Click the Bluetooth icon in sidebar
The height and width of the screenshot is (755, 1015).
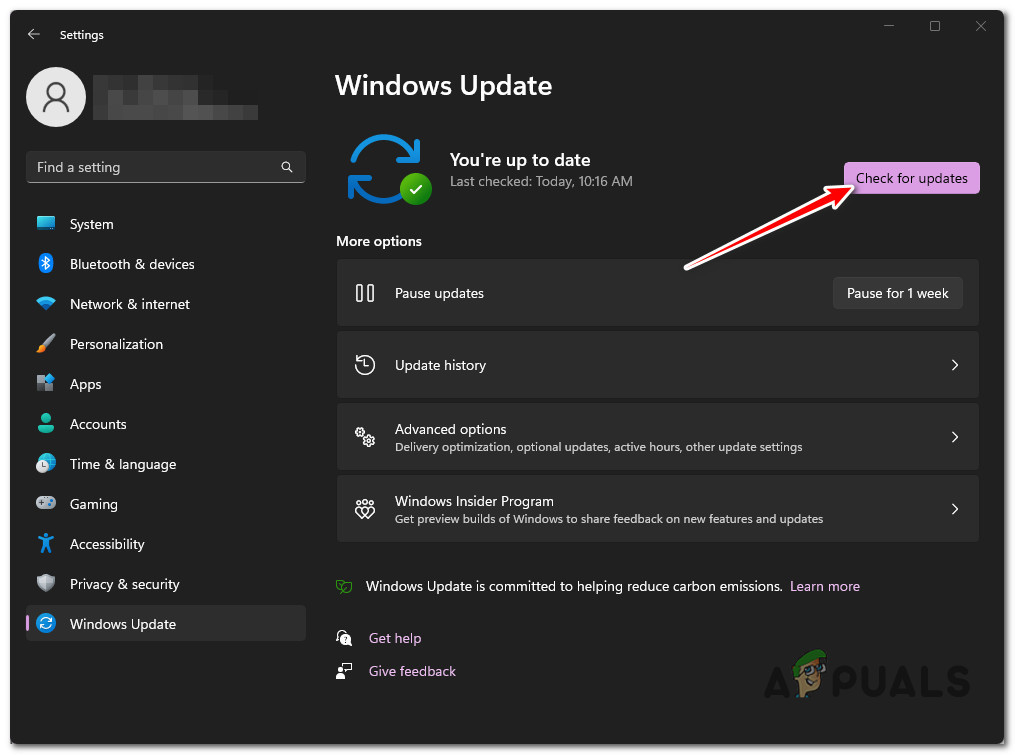(46, 264)
